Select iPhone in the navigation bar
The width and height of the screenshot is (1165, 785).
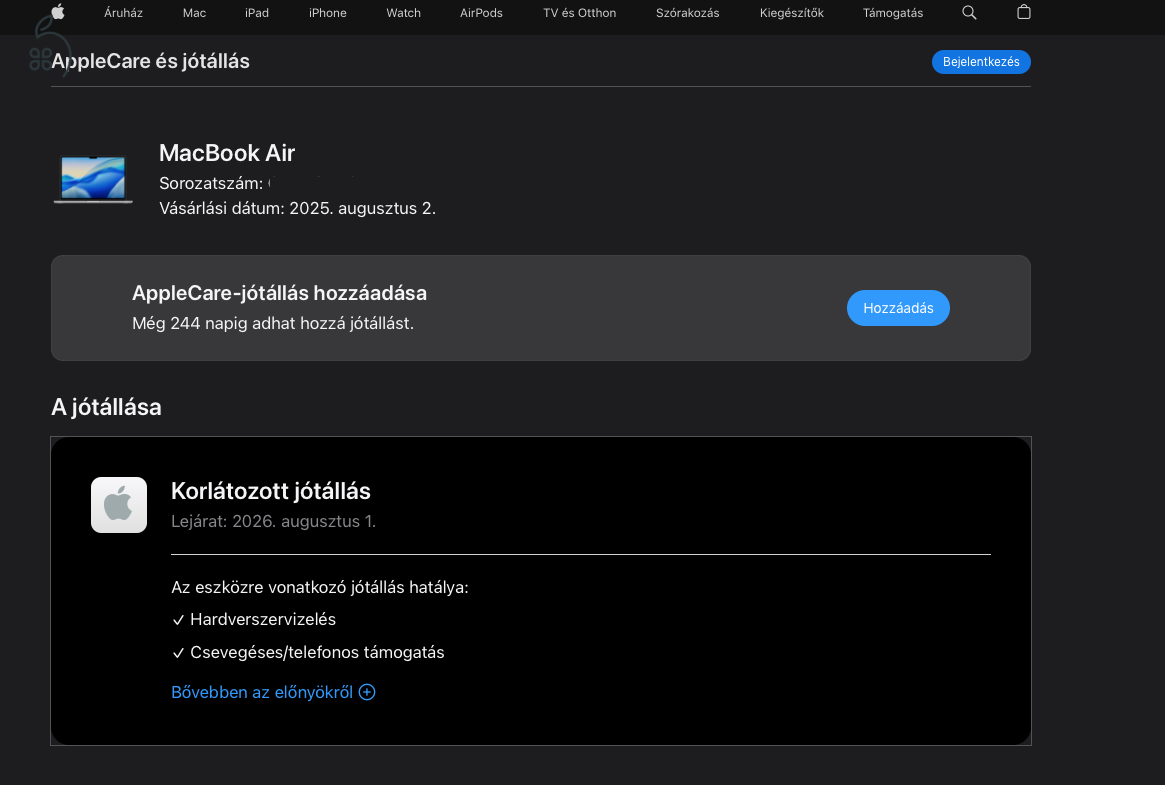coord(327,13)
